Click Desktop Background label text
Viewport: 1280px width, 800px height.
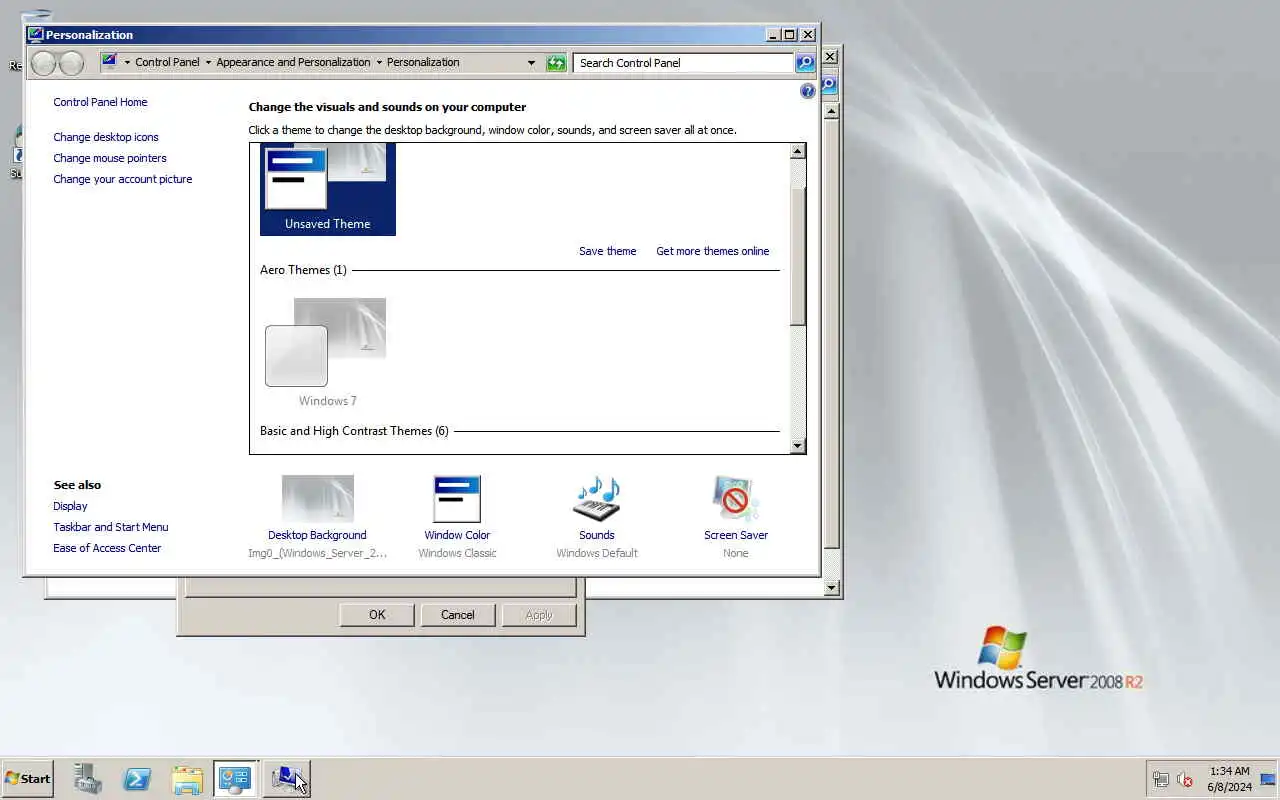coord(317,535)
